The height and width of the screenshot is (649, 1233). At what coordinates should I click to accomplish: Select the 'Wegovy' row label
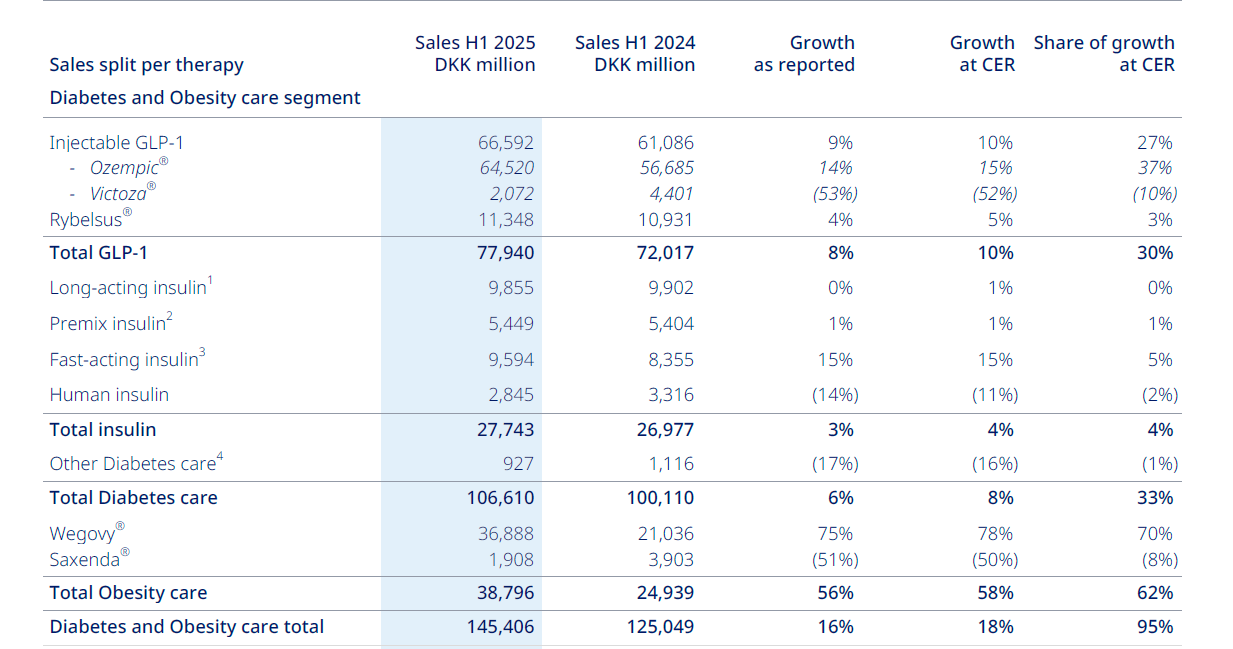pyautogui.click(x=87, y=534)
